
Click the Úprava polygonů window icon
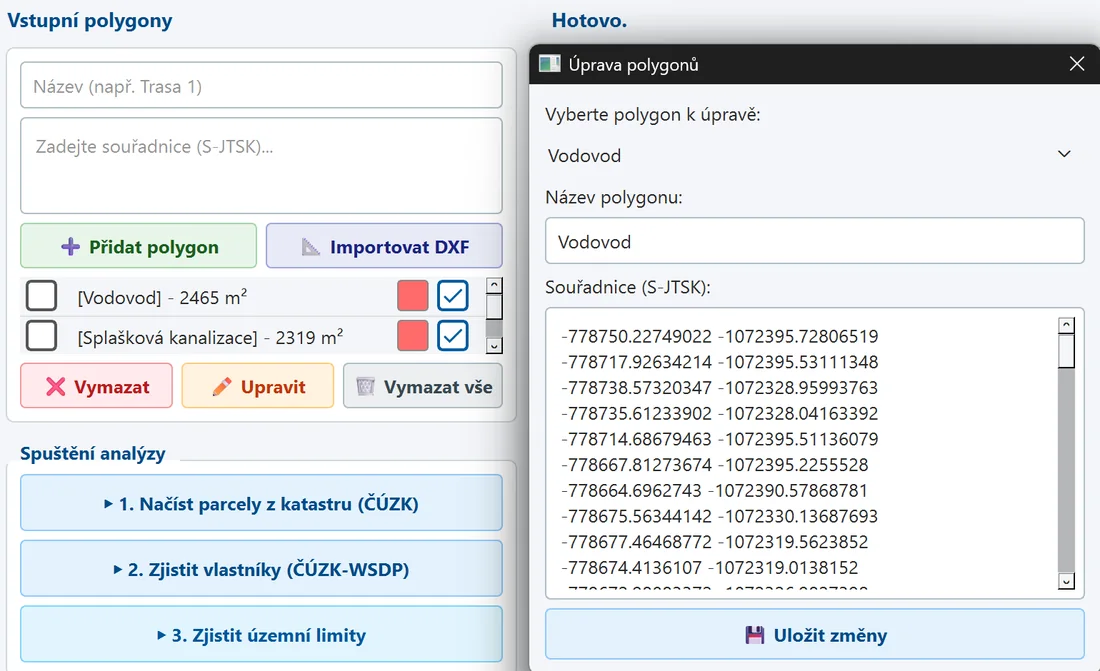coord(549,65)
